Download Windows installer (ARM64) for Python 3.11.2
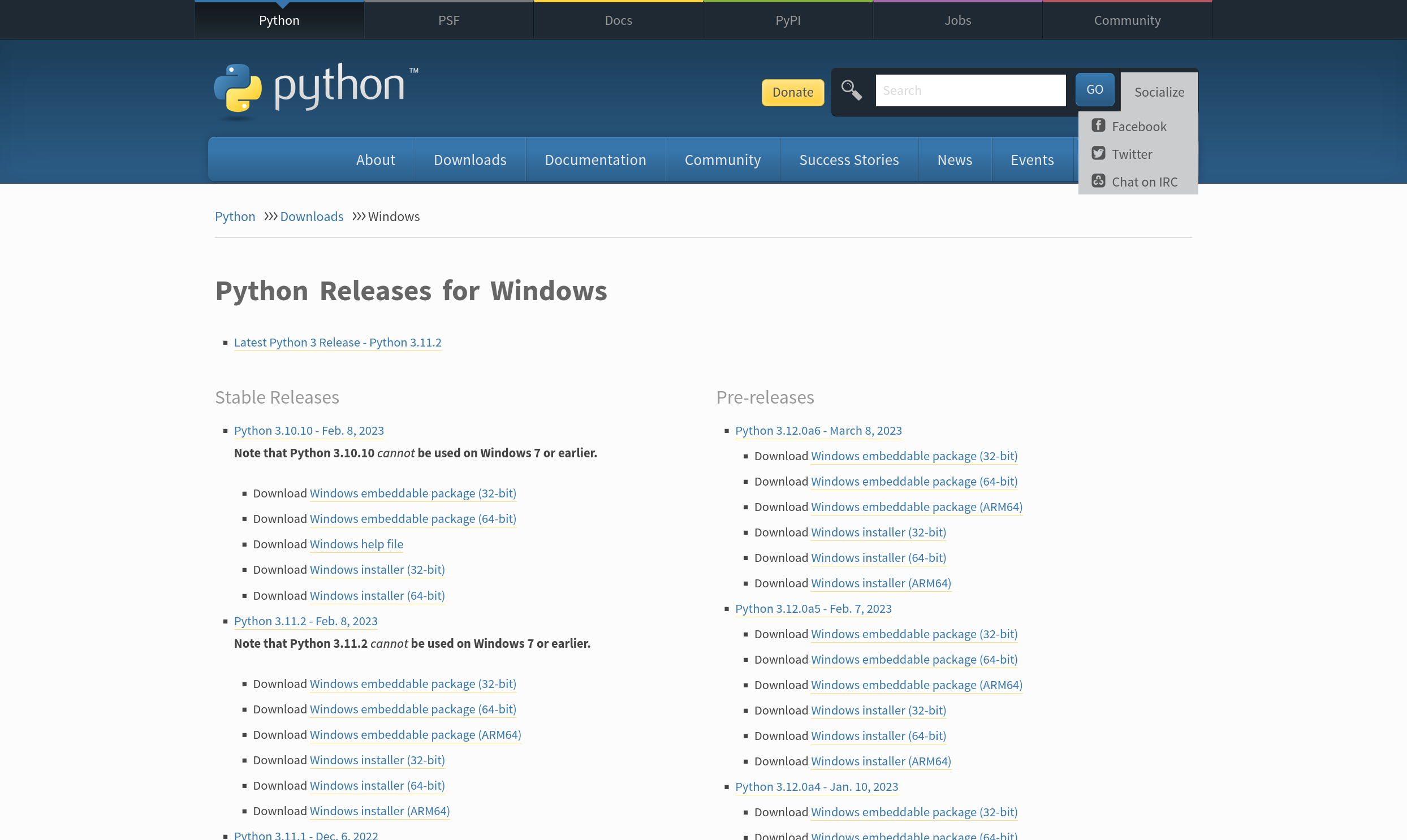 (379, 811)
